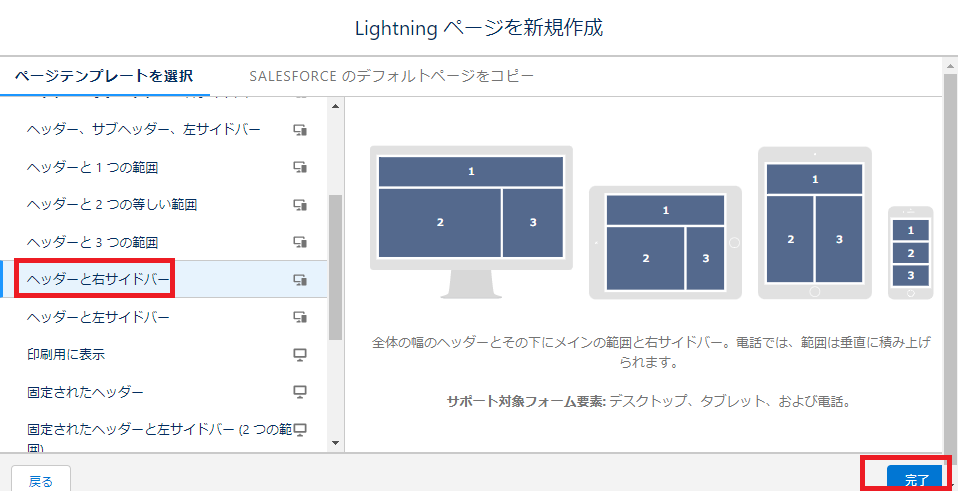Click desktop icon beside 固定されたヘッダー
958x491 pixels.
(299, 391)
